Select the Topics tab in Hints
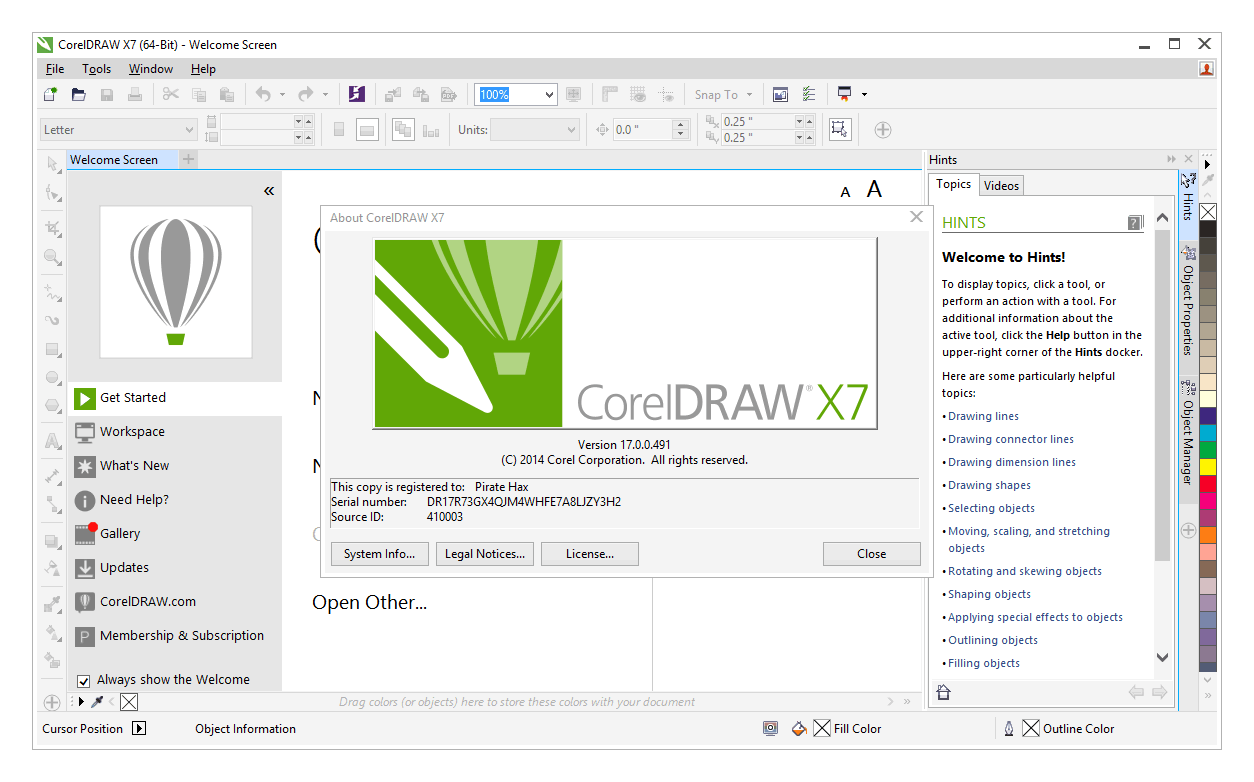 point(953,184)
